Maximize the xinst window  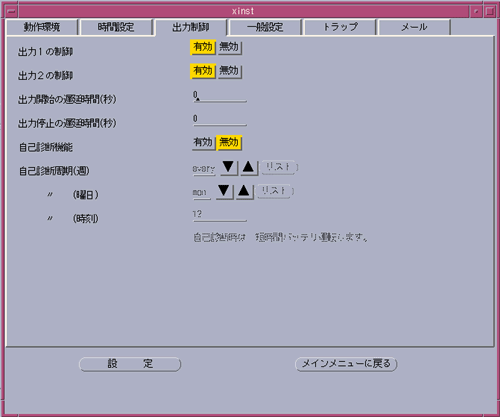(490, 11)
